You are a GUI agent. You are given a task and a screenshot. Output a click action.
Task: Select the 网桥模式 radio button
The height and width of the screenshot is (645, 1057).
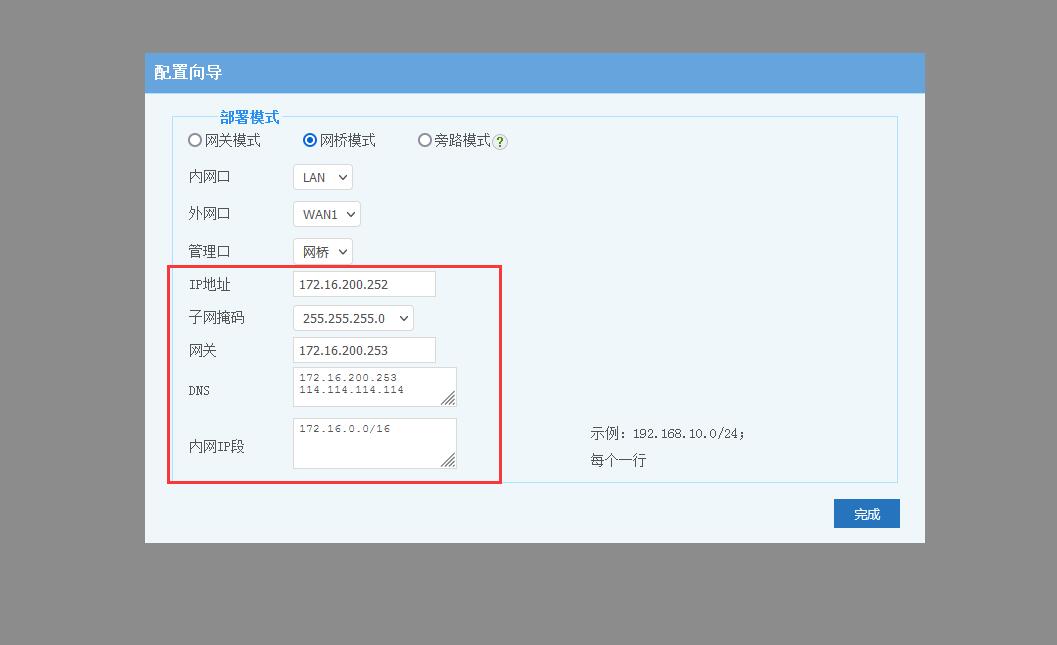[310, 141]
